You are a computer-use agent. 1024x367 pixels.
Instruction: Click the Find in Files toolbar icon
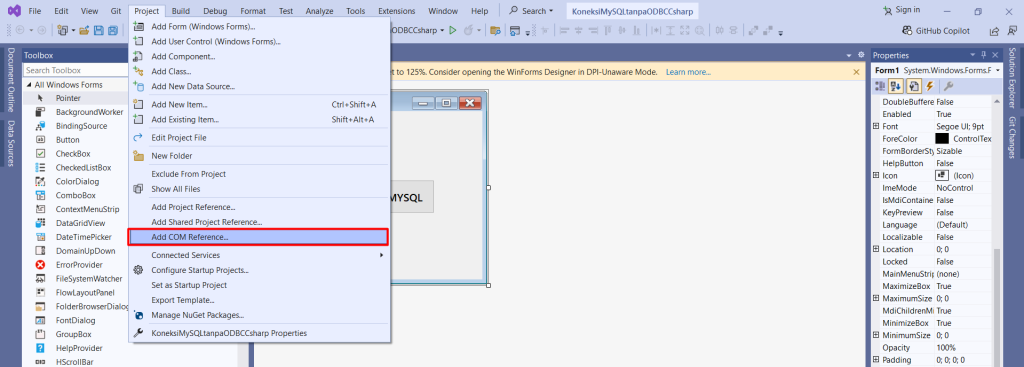coord(495,31)
